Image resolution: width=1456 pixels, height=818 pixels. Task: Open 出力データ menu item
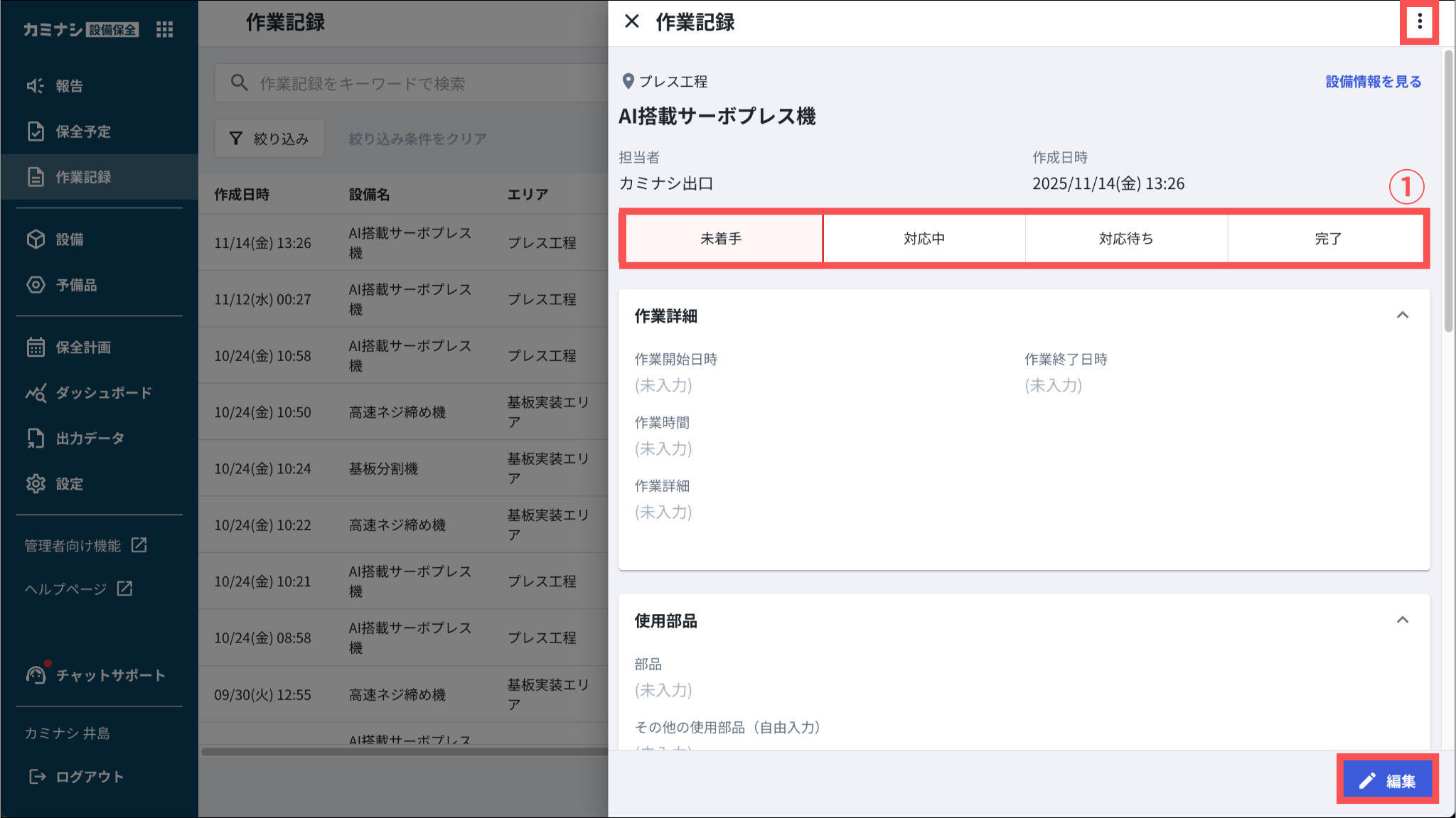tap(90, 438)
